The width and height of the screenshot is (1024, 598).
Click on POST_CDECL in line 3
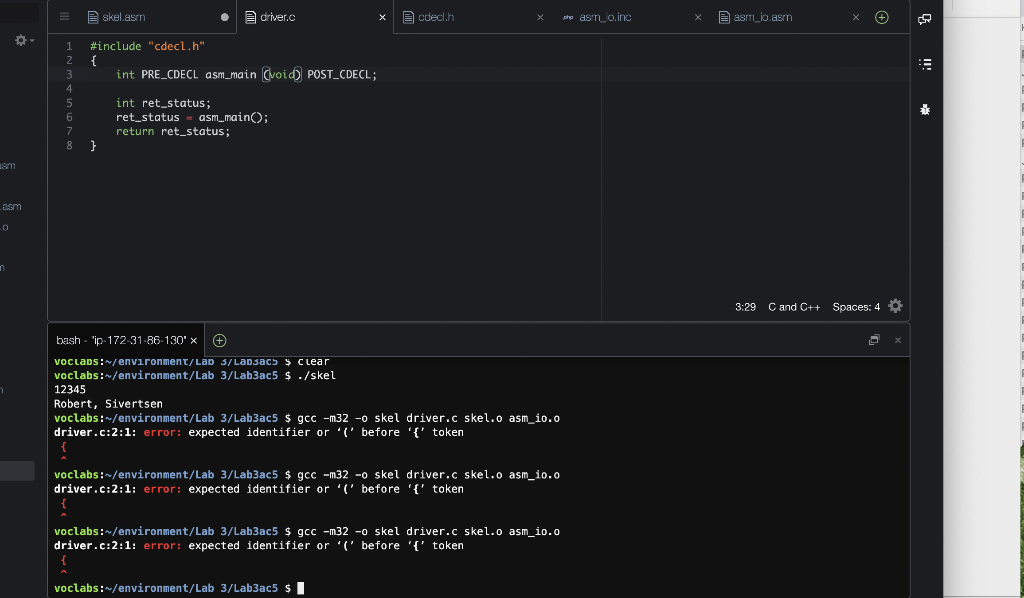[339, 74]
